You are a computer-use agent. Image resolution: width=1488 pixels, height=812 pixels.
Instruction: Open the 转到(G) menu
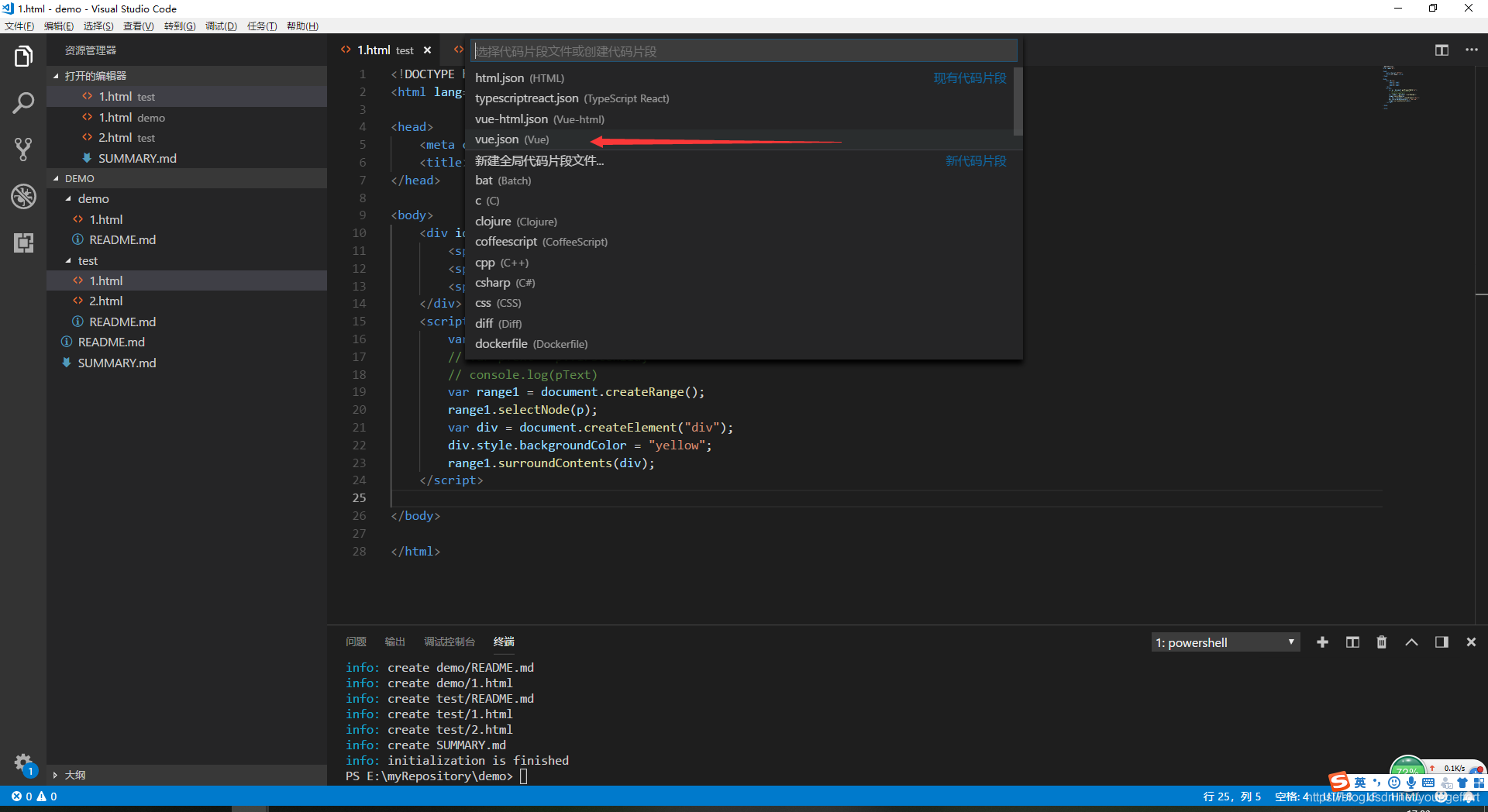[180, 26]
